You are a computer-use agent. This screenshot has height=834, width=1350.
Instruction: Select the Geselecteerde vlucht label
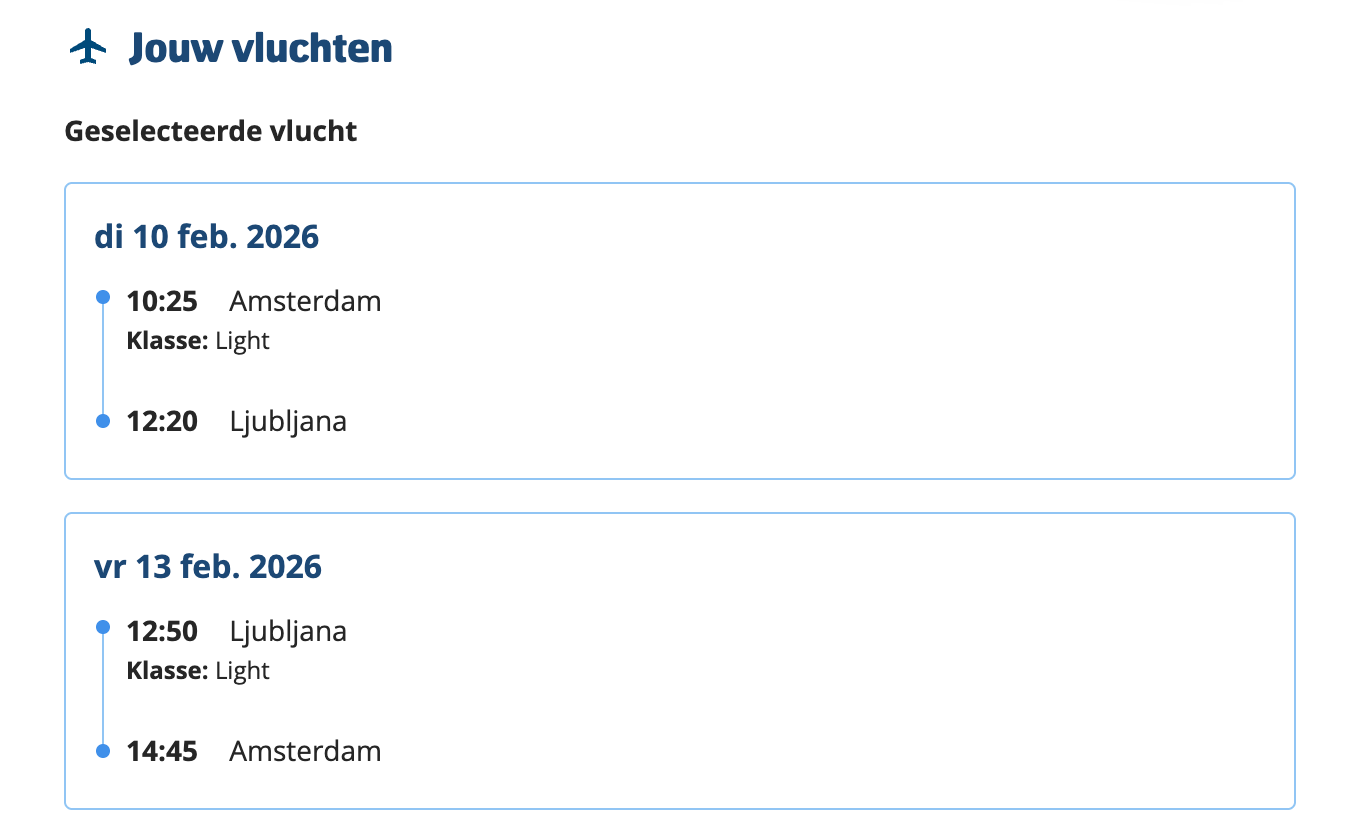pos(211,131)
